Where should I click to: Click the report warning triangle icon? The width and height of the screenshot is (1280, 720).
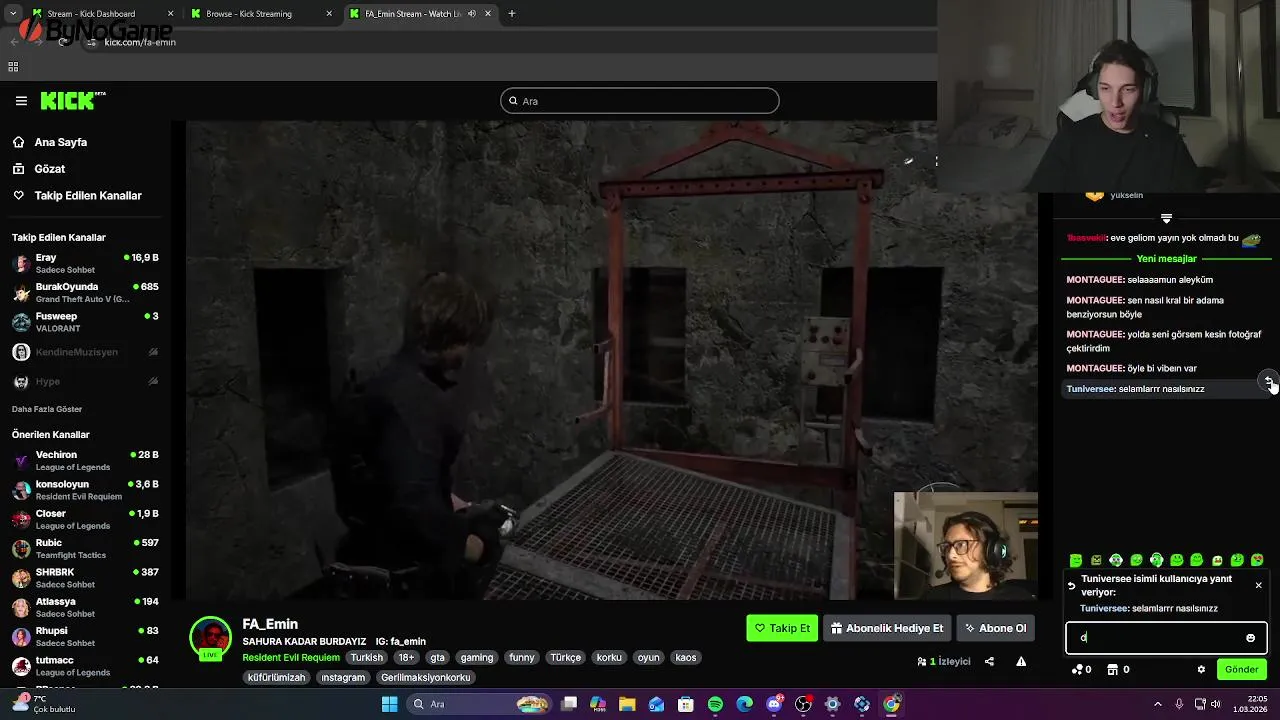(1021, 661)
